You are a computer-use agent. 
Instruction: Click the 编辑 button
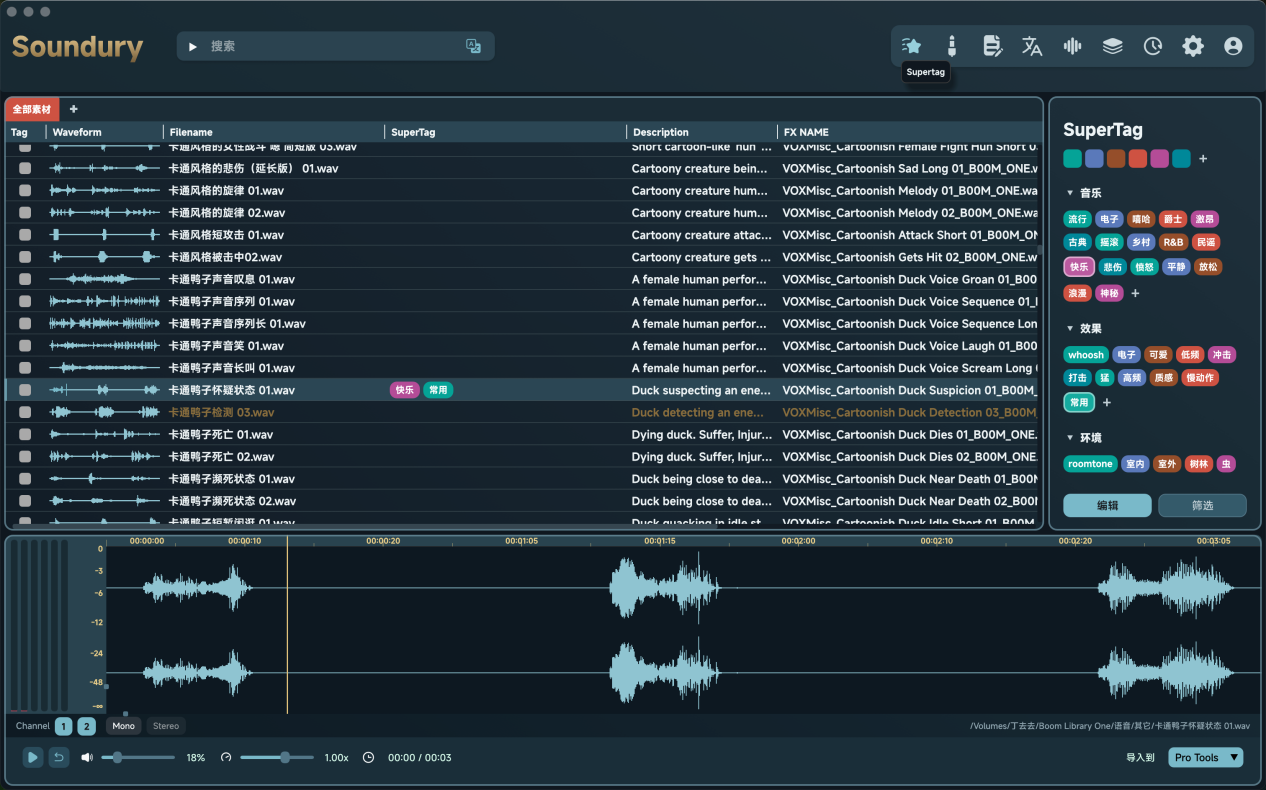pos(1107,505)
